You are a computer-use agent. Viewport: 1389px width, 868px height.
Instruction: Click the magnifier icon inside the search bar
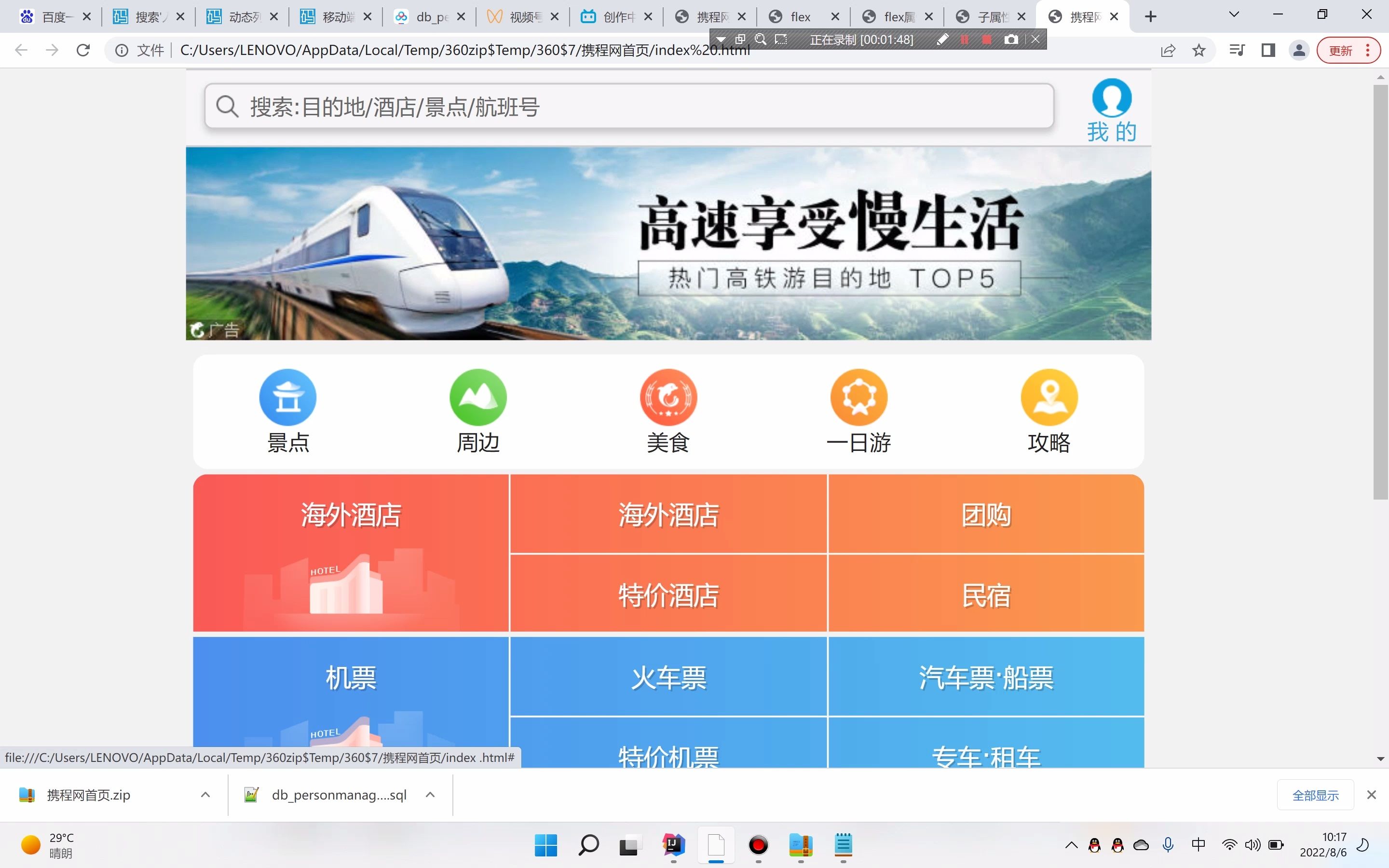click(227, 106)
